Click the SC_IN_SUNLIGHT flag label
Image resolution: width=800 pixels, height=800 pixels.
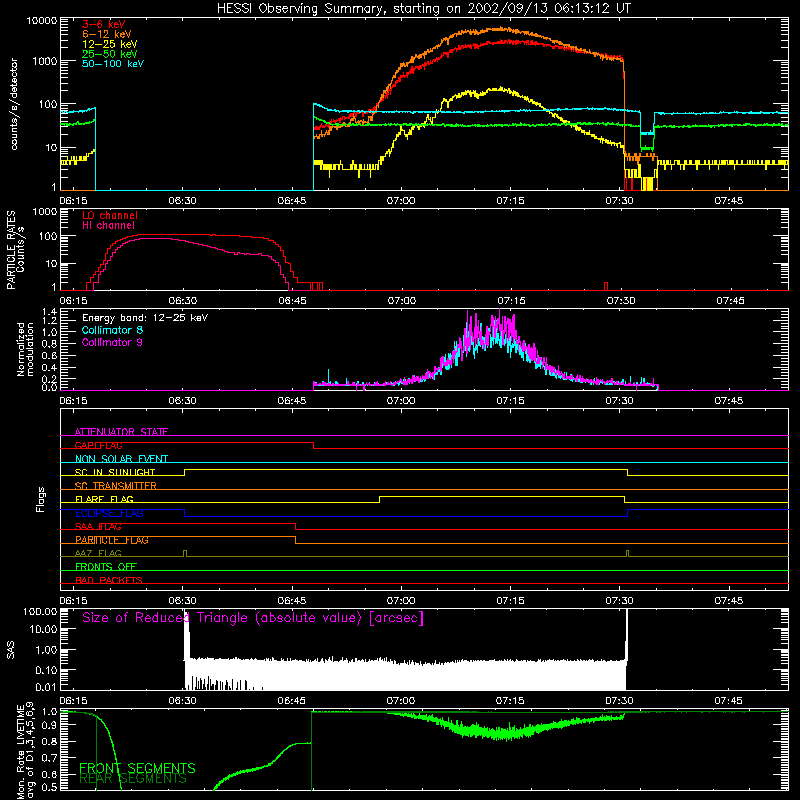point(115,472)
